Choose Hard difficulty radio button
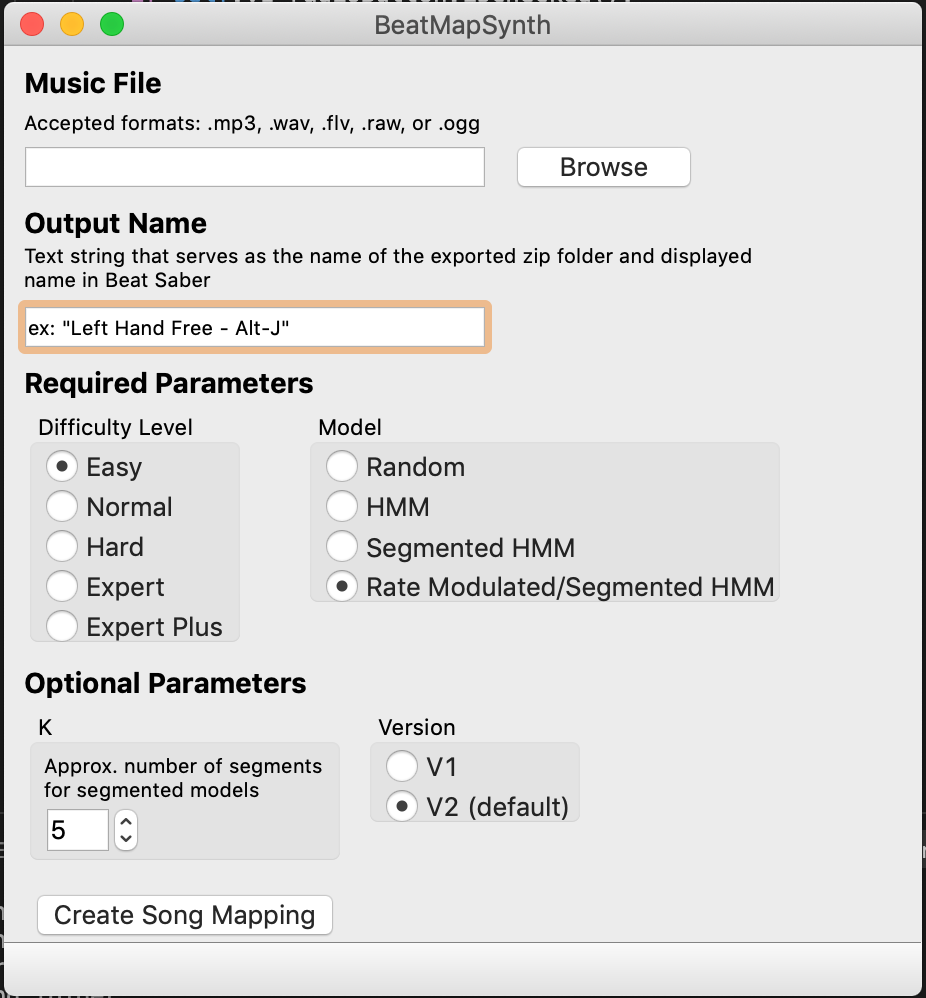This screenshot has width=926, height=998. pyautogui.click(x=63, y=547)
